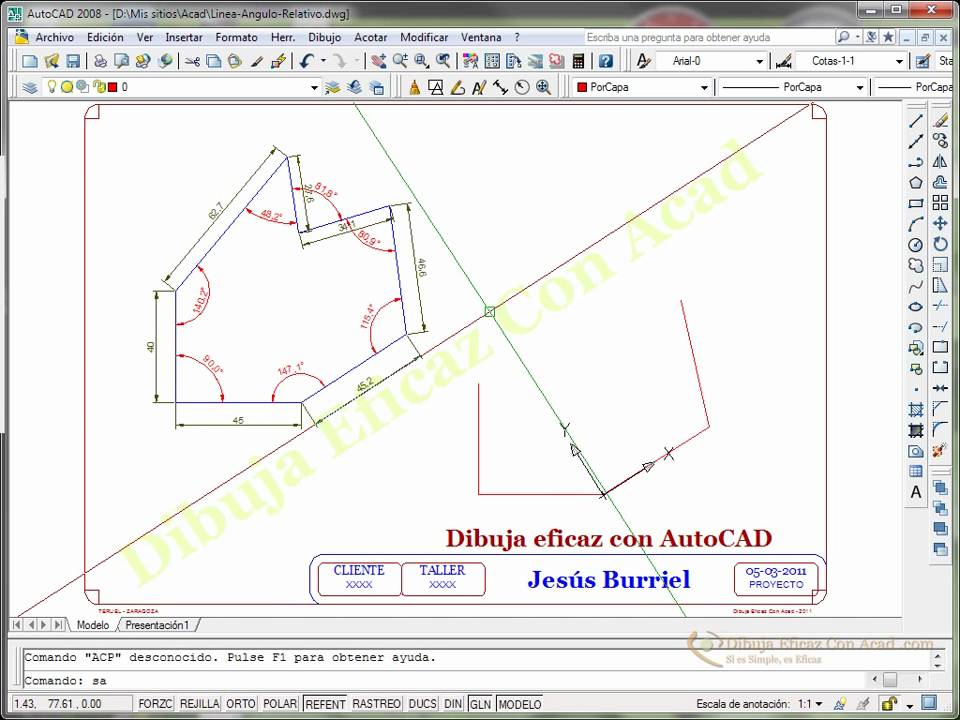Open the Arial-0 text style dropdown
The height and width of the screenshot is (720, 960).
(760, 61)
